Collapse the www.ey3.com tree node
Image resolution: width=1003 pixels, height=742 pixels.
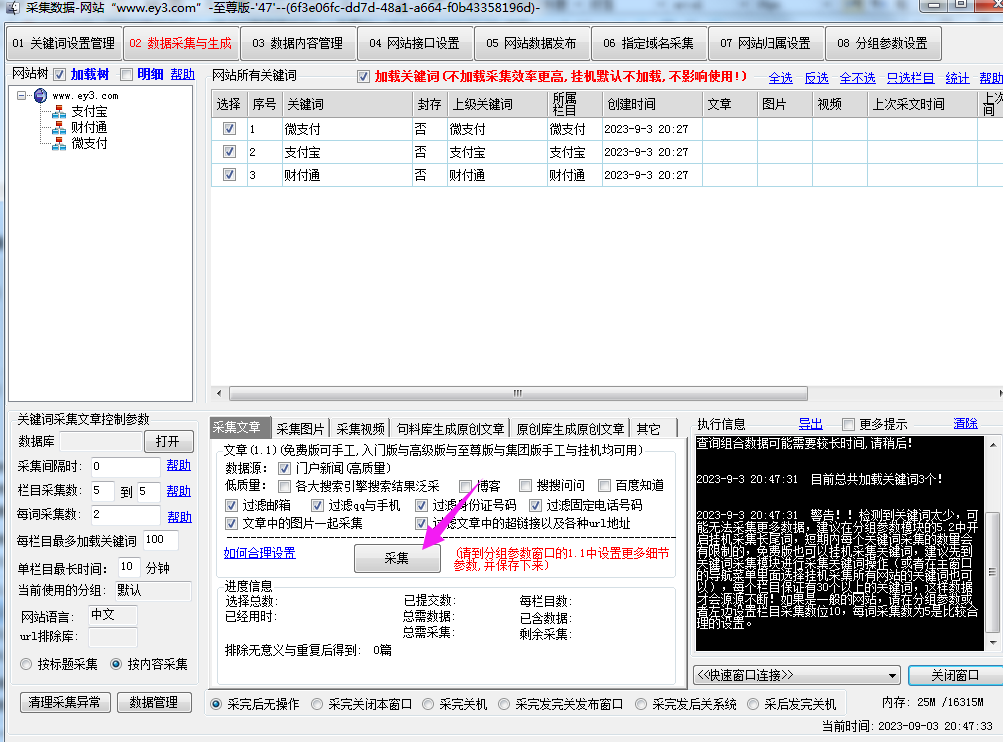click(x=22, y=95)
